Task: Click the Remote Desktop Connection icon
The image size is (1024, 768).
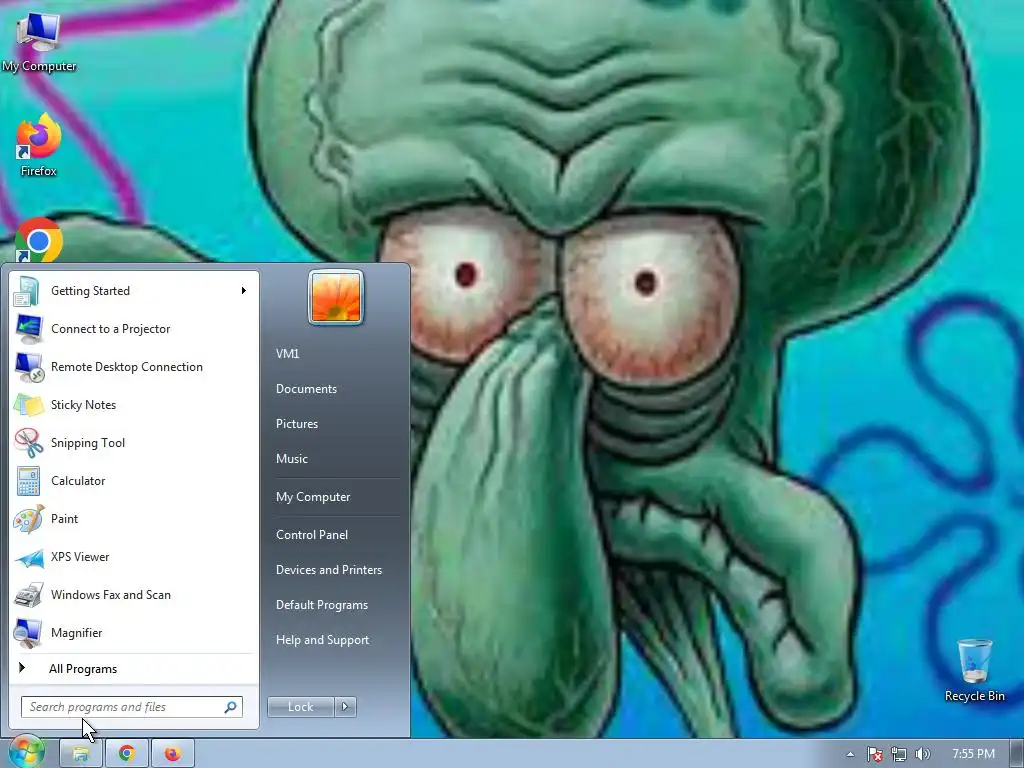Action: click(x=29, y=367)
